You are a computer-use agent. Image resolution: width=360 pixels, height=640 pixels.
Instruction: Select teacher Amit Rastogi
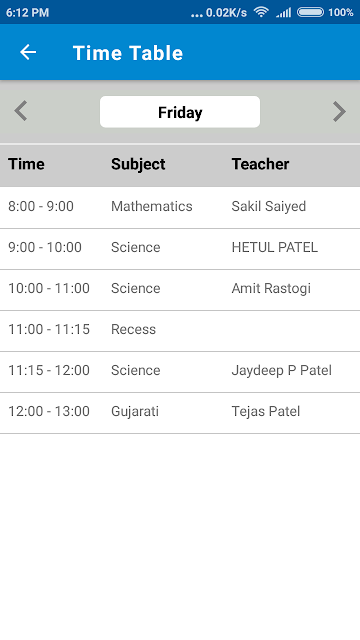tap(271, 289)
